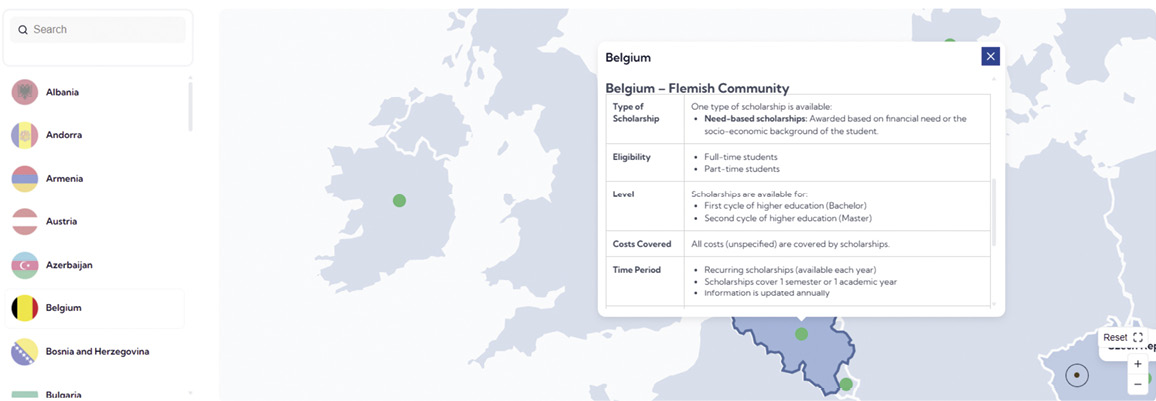Select Bulgaria in the country list
Image resolution: width=1156 pixels, height=401 pixels.
(x=63, y=394)
